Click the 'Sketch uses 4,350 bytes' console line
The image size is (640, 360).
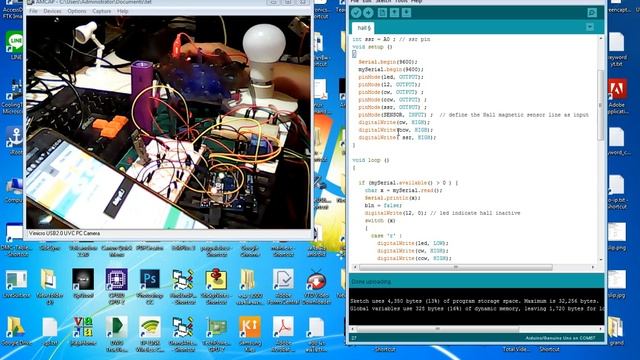point(474,301)
